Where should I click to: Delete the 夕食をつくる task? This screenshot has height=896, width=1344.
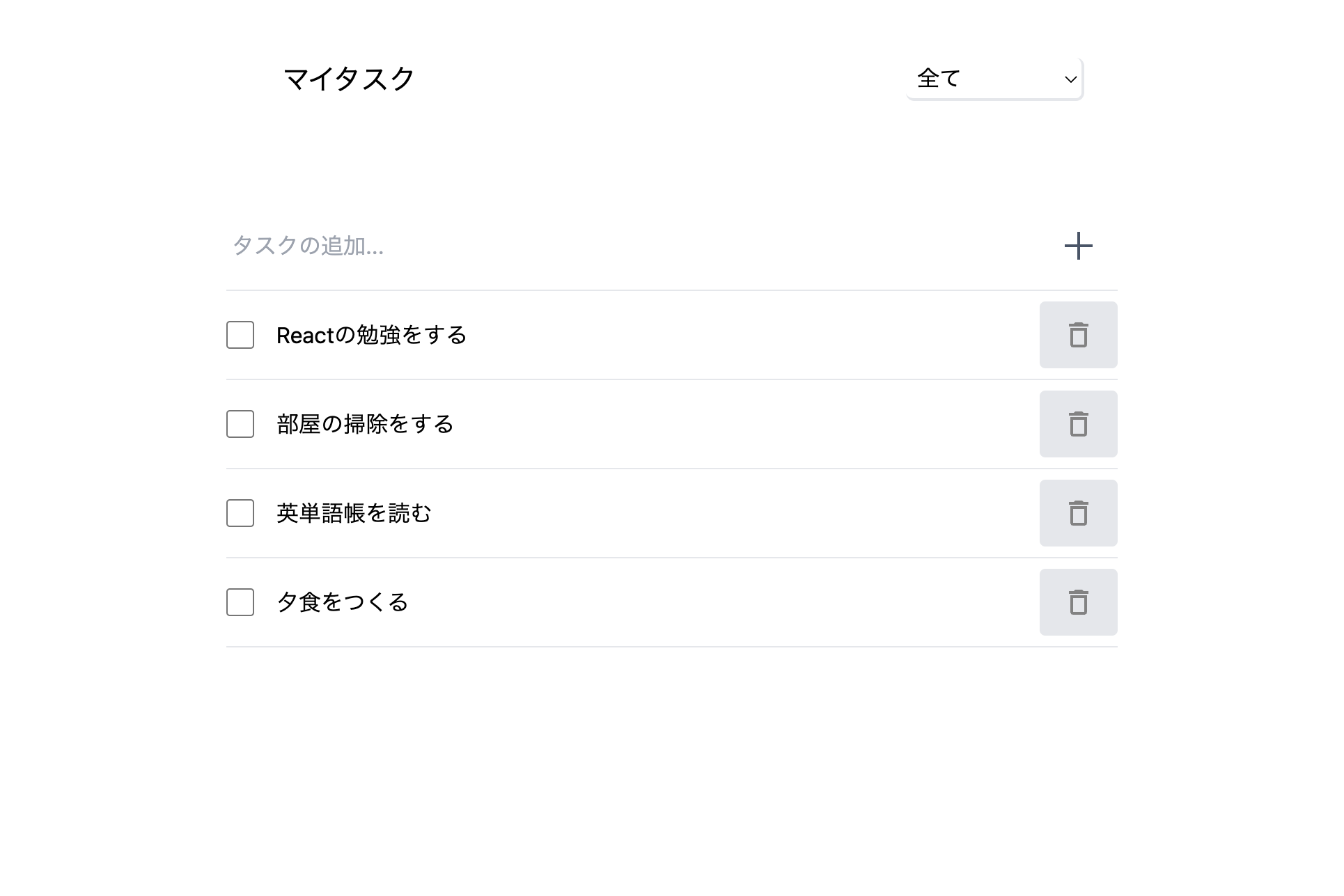pos(1078,602)
